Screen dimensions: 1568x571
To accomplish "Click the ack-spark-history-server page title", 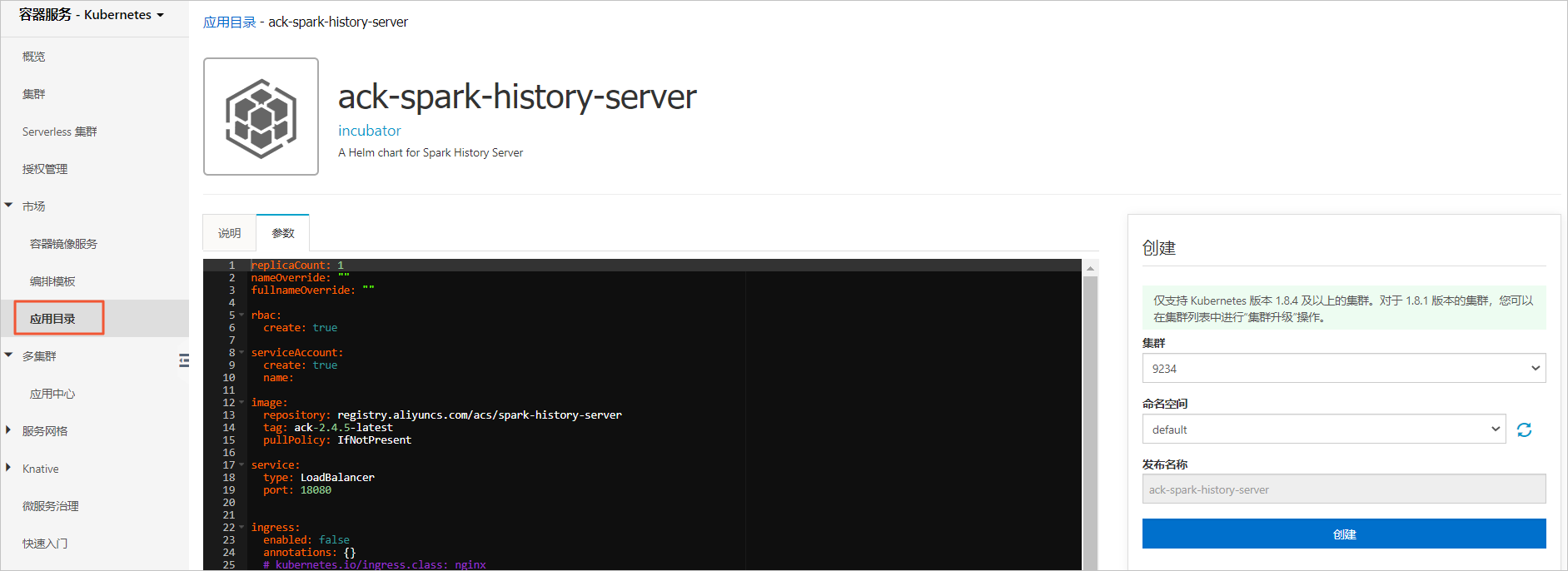I will (517, 97).
